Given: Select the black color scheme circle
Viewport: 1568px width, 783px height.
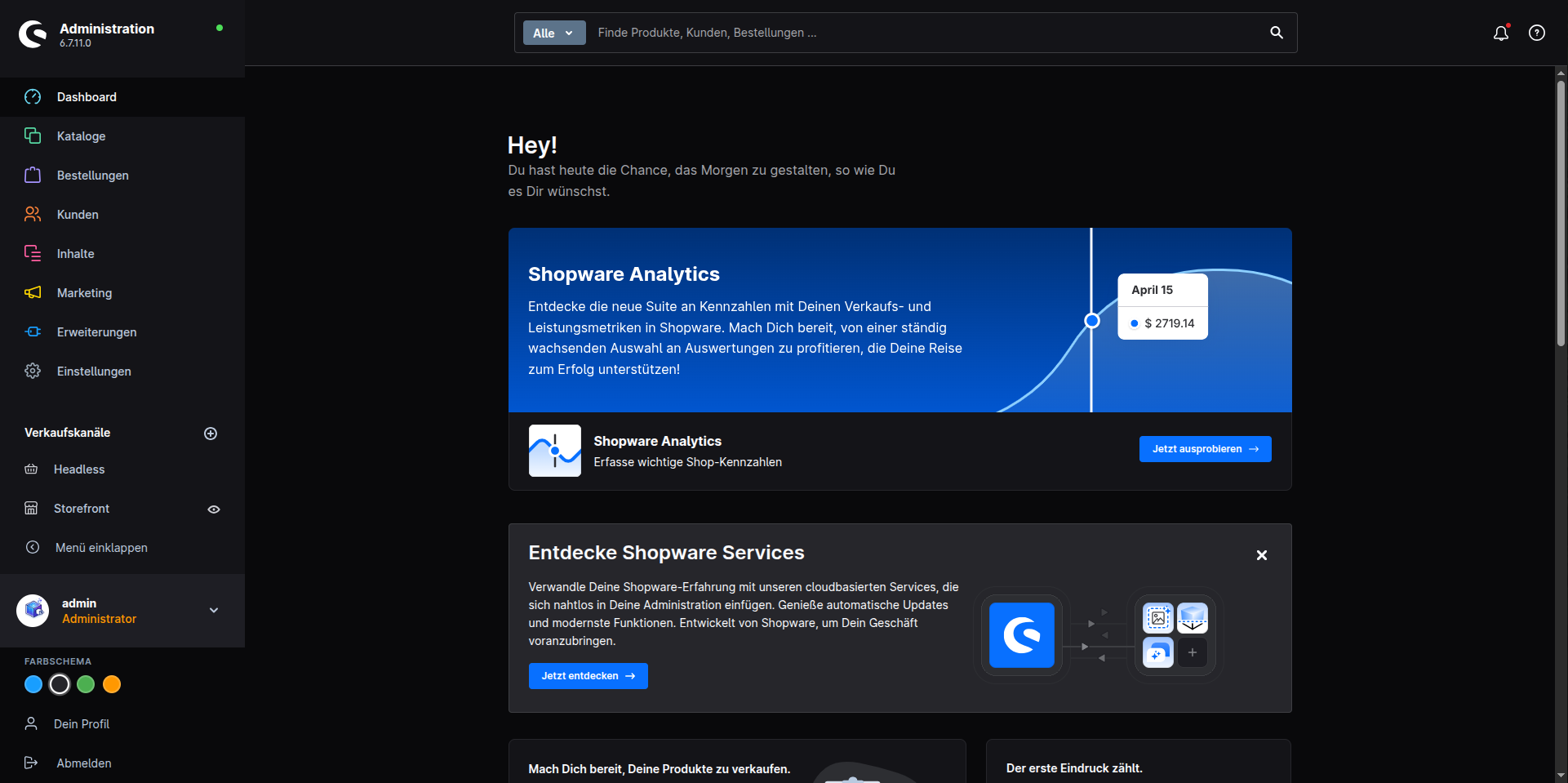Looking at the screenshot, I should click(x=60, y=684).
